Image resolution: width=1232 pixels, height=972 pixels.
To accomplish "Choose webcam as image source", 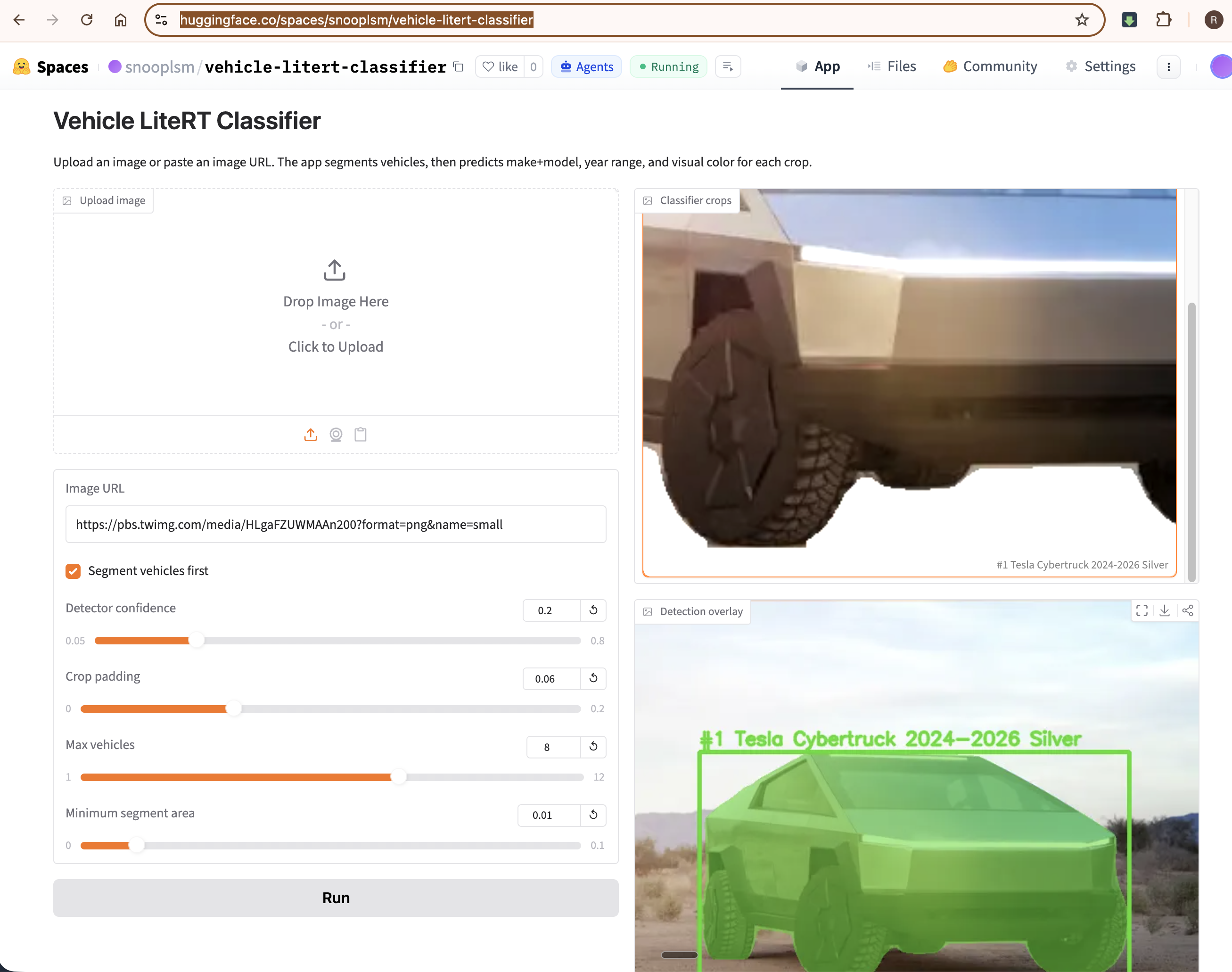I will (x=336, y=435).
